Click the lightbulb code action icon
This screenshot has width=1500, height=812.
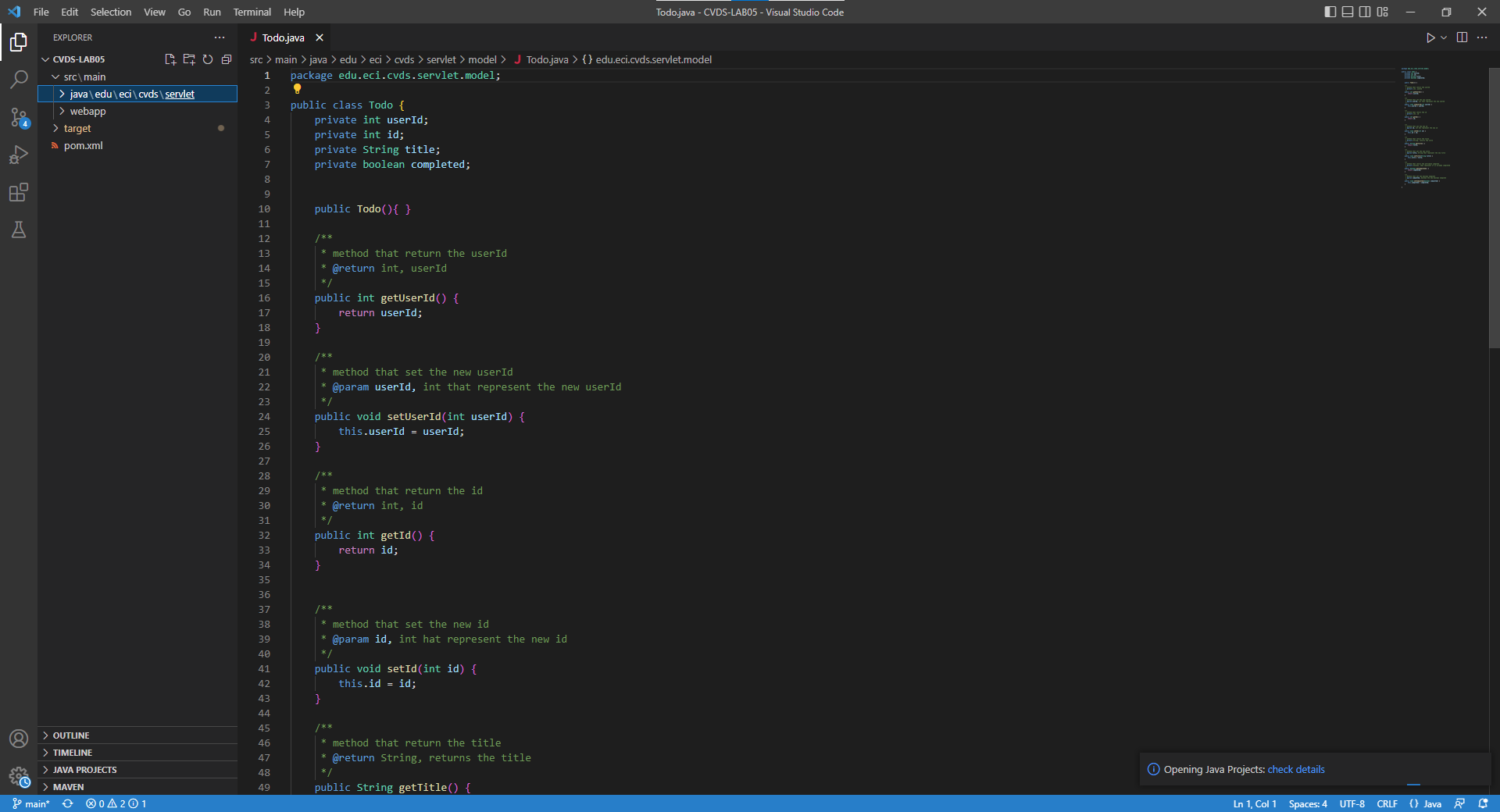click(x=297, y=89)
